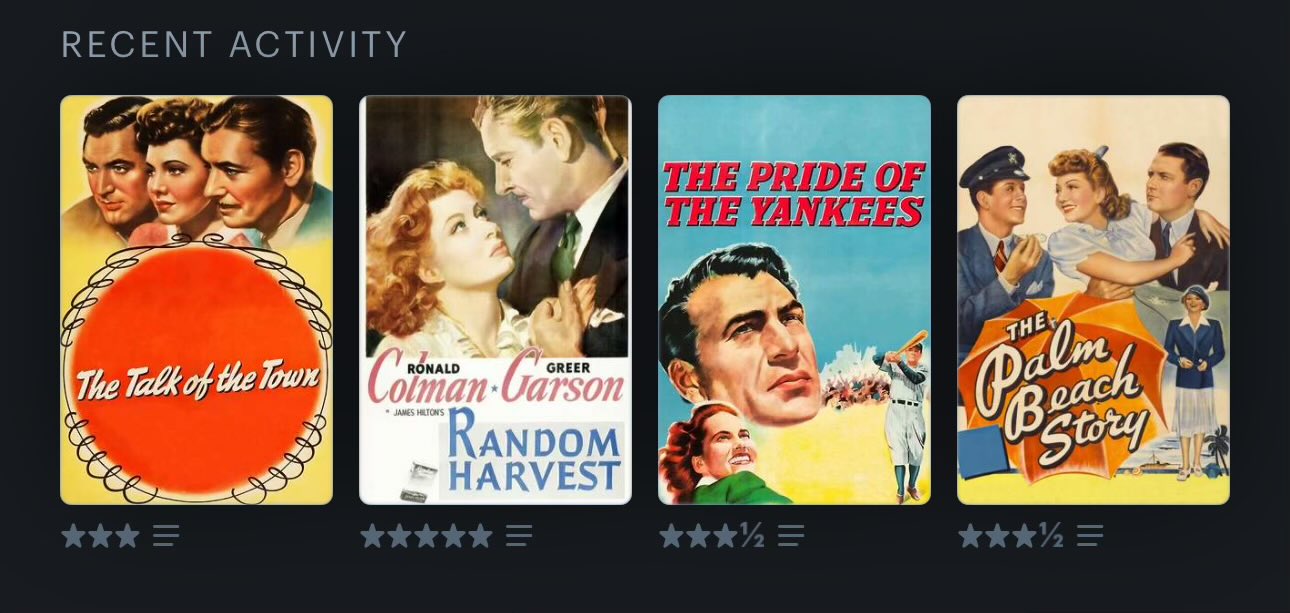Click the half-star under The Pride of the Yankees
The width and height of the screenshot is (1290, 613).
(752, 537)
